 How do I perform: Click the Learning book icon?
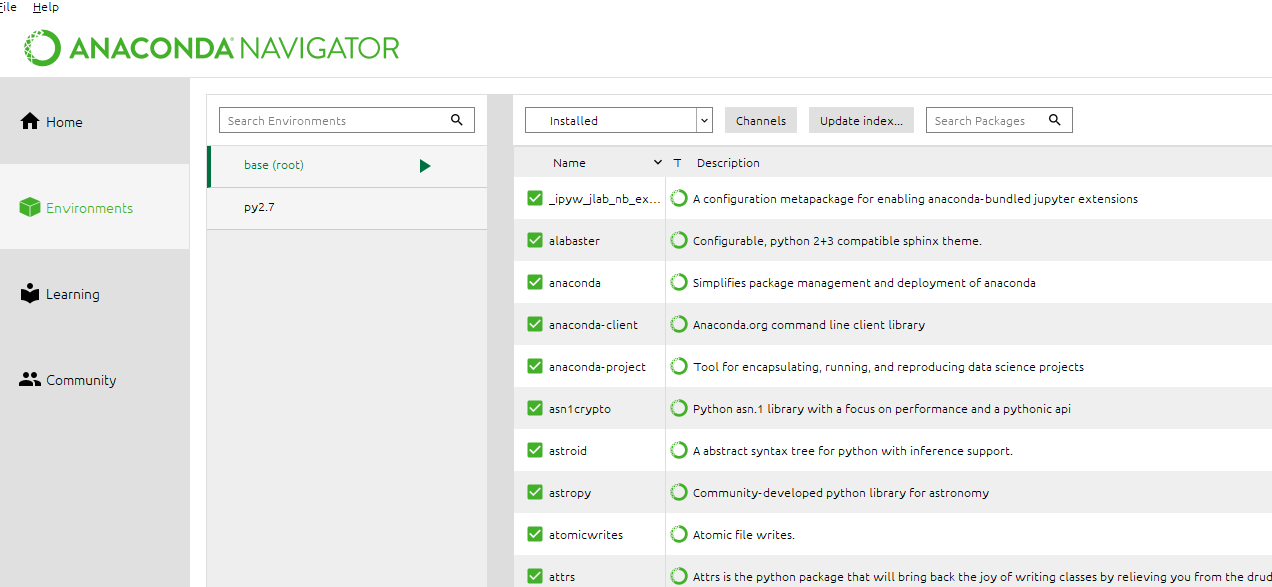30,293
